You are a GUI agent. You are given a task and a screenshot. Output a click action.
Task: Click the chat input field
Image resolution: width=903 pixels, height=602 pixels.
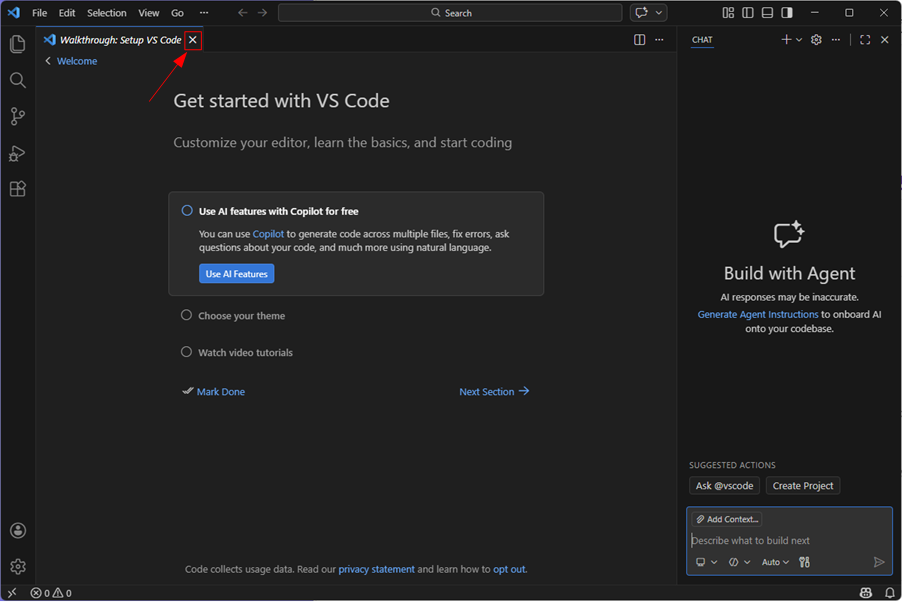click(788, 541)
